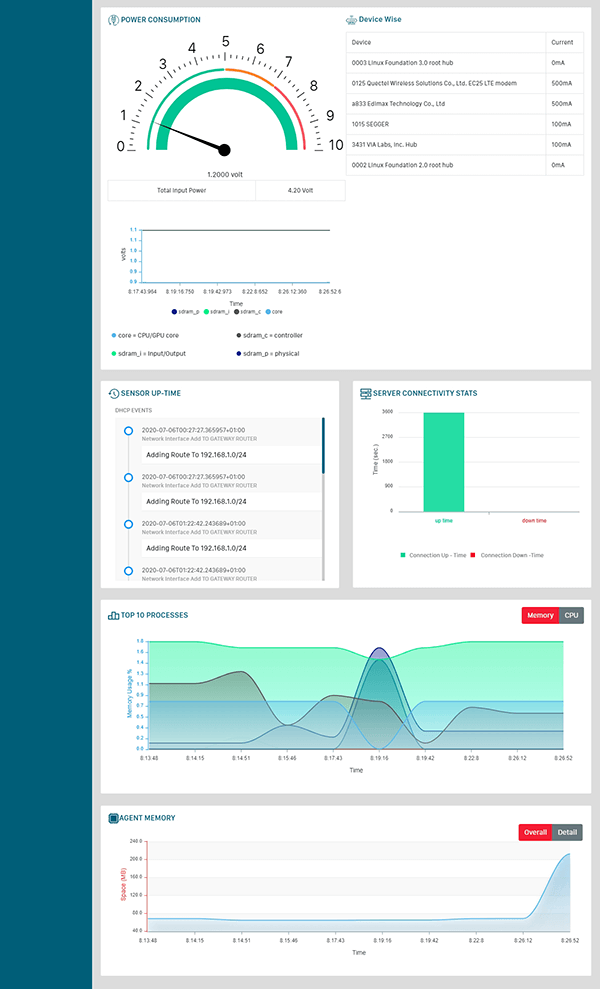Select Memory view for Top 10 Processes
This screenshot has height=989, width=600.
pos(540,616)
